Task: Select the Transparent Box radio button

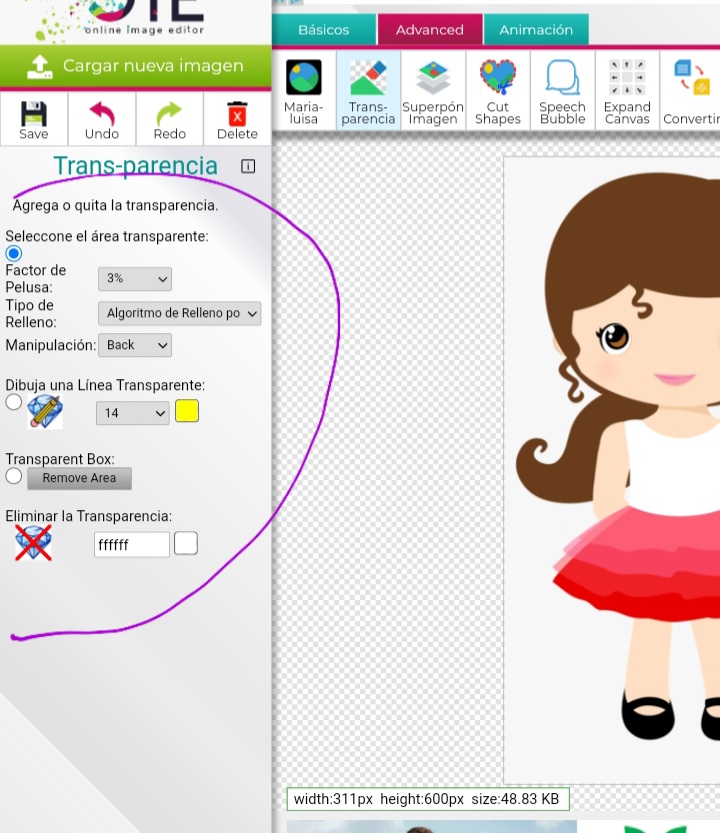Action: click(14, 477)
